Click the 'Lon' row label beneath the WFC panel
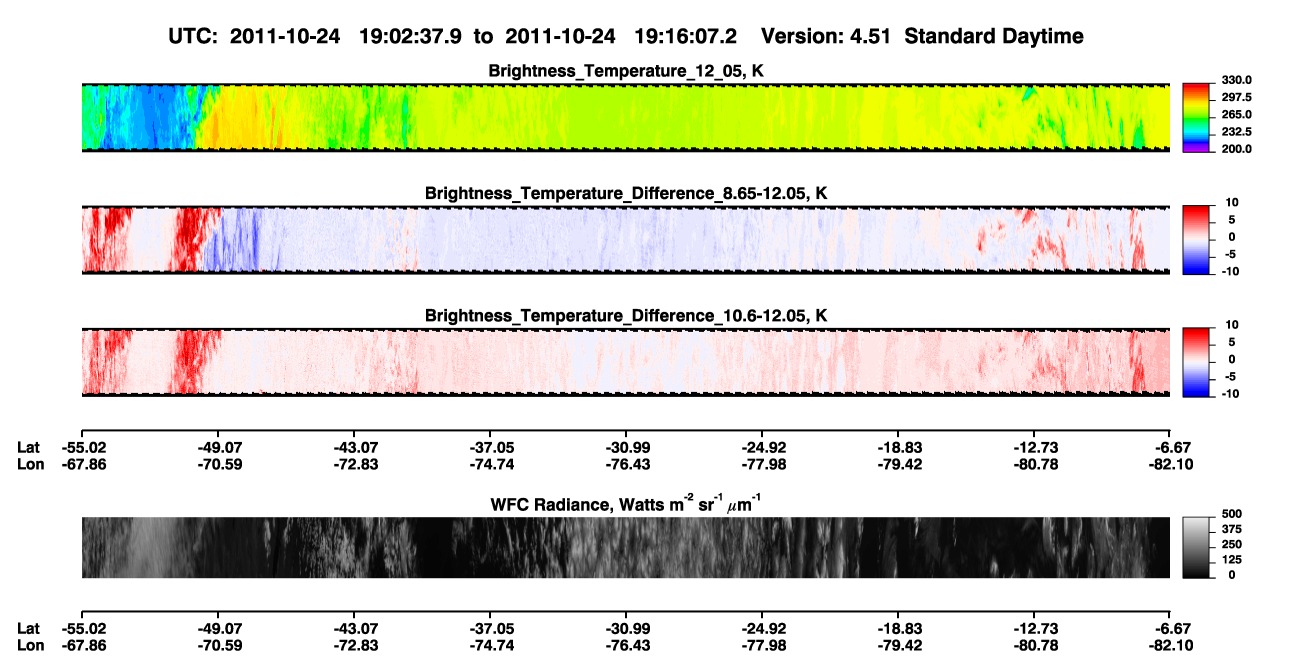Screen dimensions: 1300x667 click(30, 645)
